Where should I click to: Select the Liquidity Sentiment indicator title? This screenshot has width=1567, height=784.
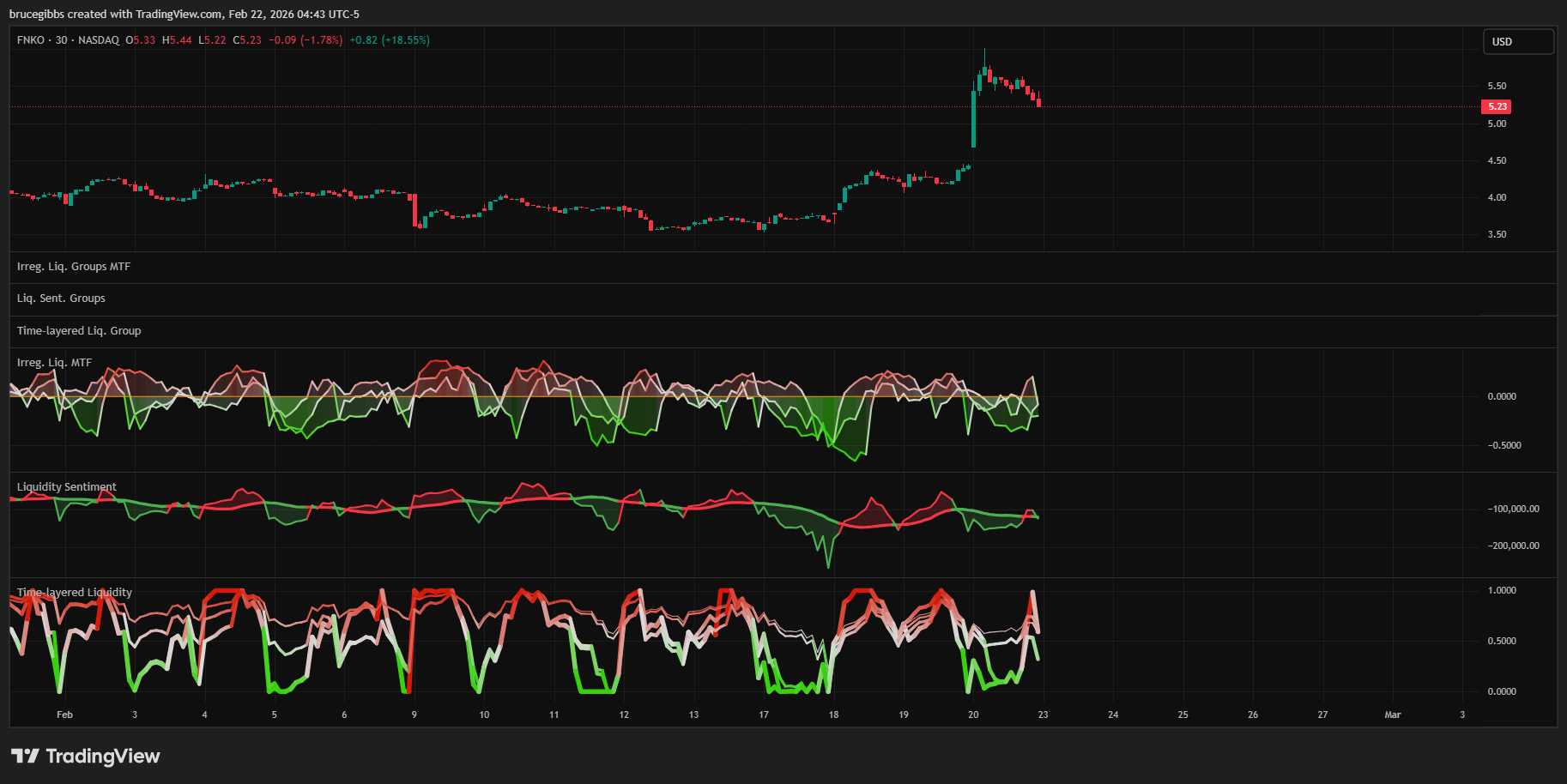(x=67, y=487)
